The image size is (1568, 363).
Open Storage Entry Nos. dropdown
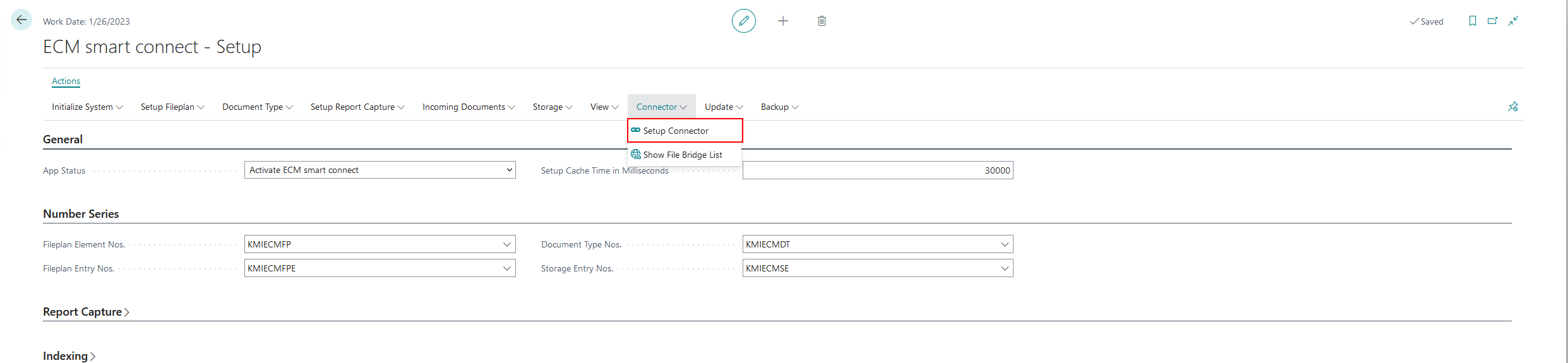pyautogui.click(x=1004, y=268)
